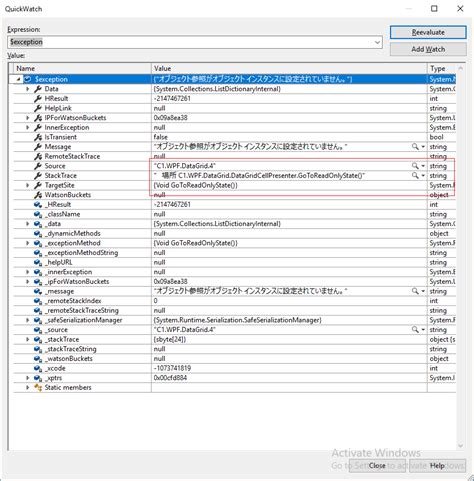
Task: Click magnifier icon on the StackTrace row
Action: tap(415, 175)
